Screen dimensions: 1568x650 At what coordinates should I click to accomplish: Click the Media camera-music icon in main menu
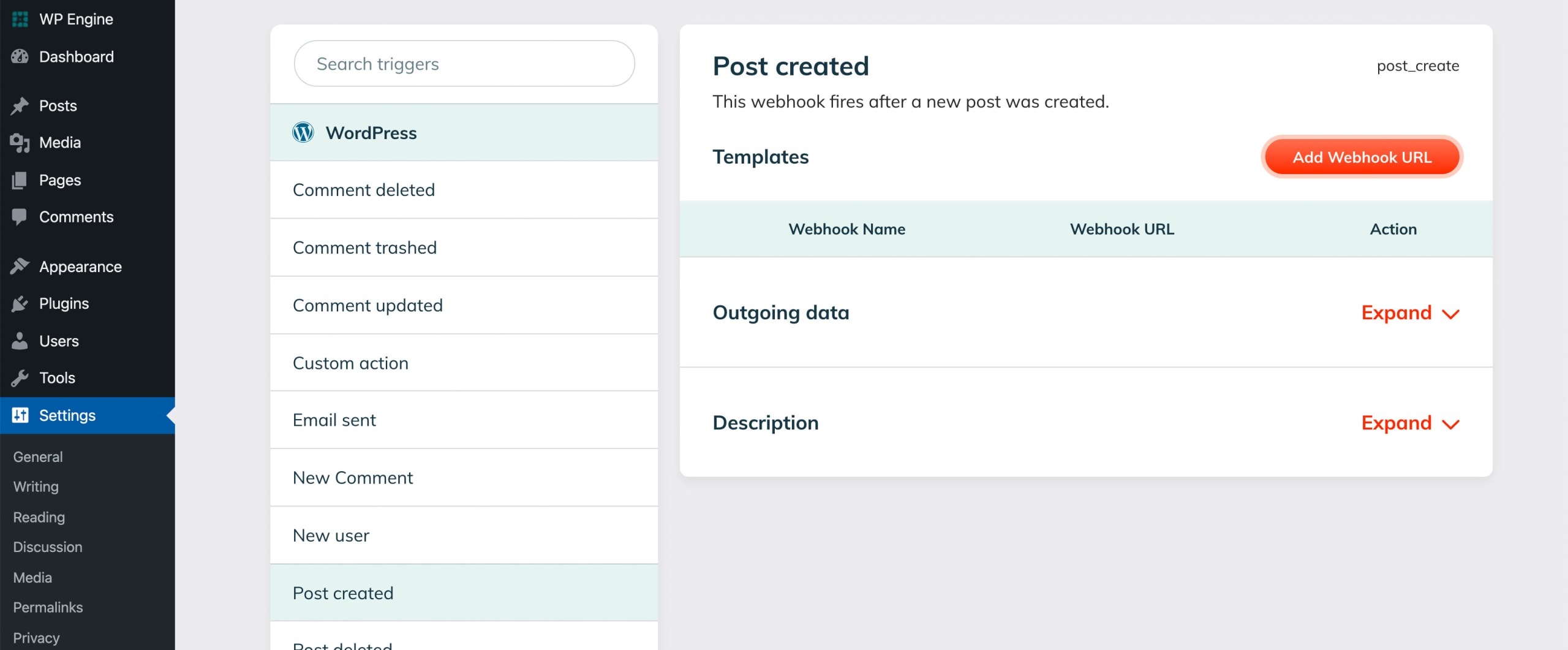point(20,143)
